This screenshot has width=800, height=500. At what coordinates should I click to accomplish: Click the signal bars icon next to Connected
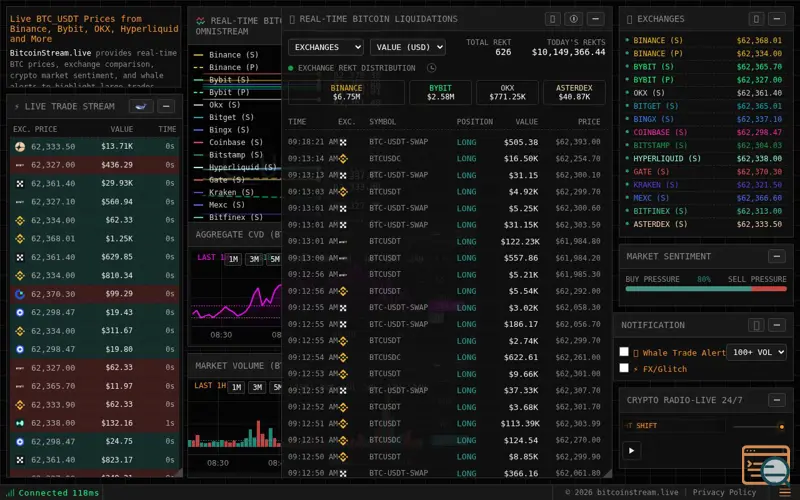(x=10, y=493)
